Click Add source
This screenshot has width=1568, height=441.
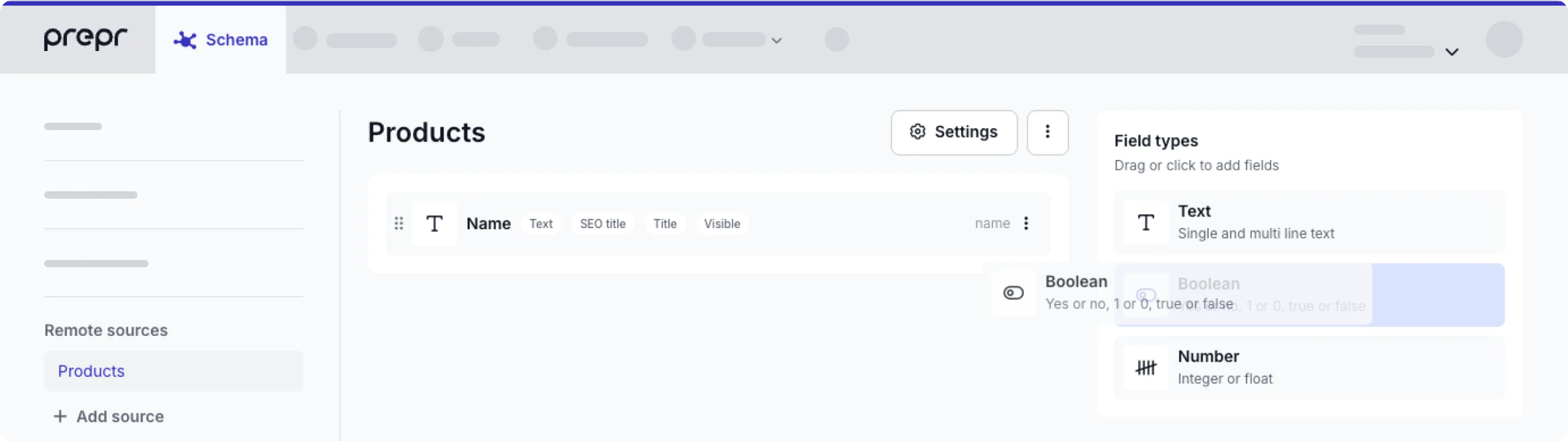109,416
